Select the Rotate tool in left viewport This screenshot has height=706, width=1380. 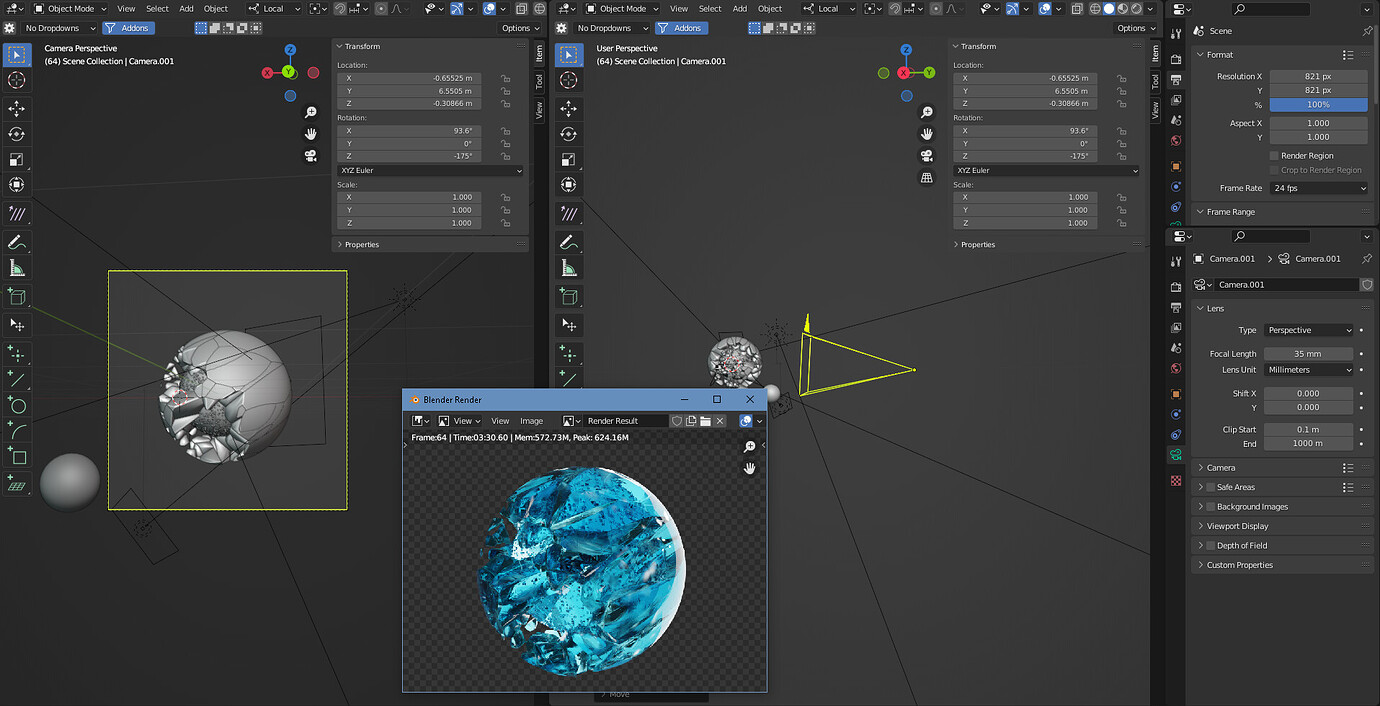[x=17, y=134]
